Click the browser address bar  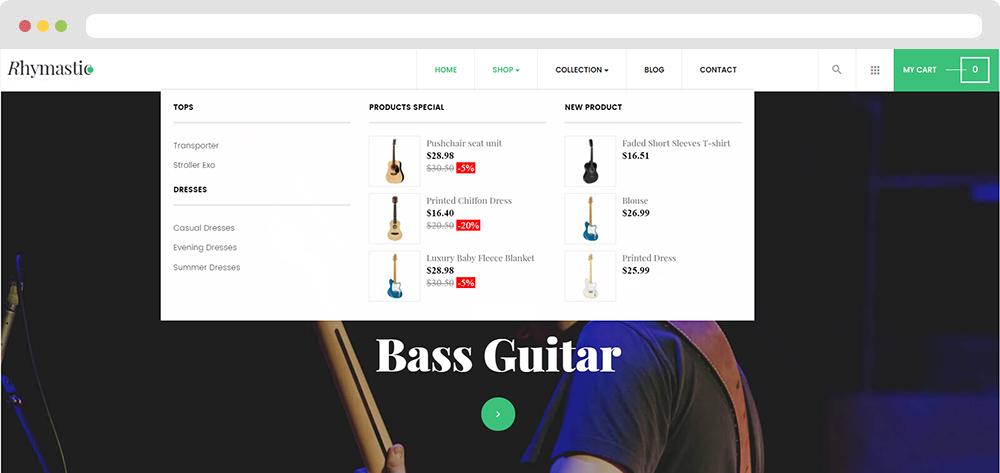click(534, 26)
